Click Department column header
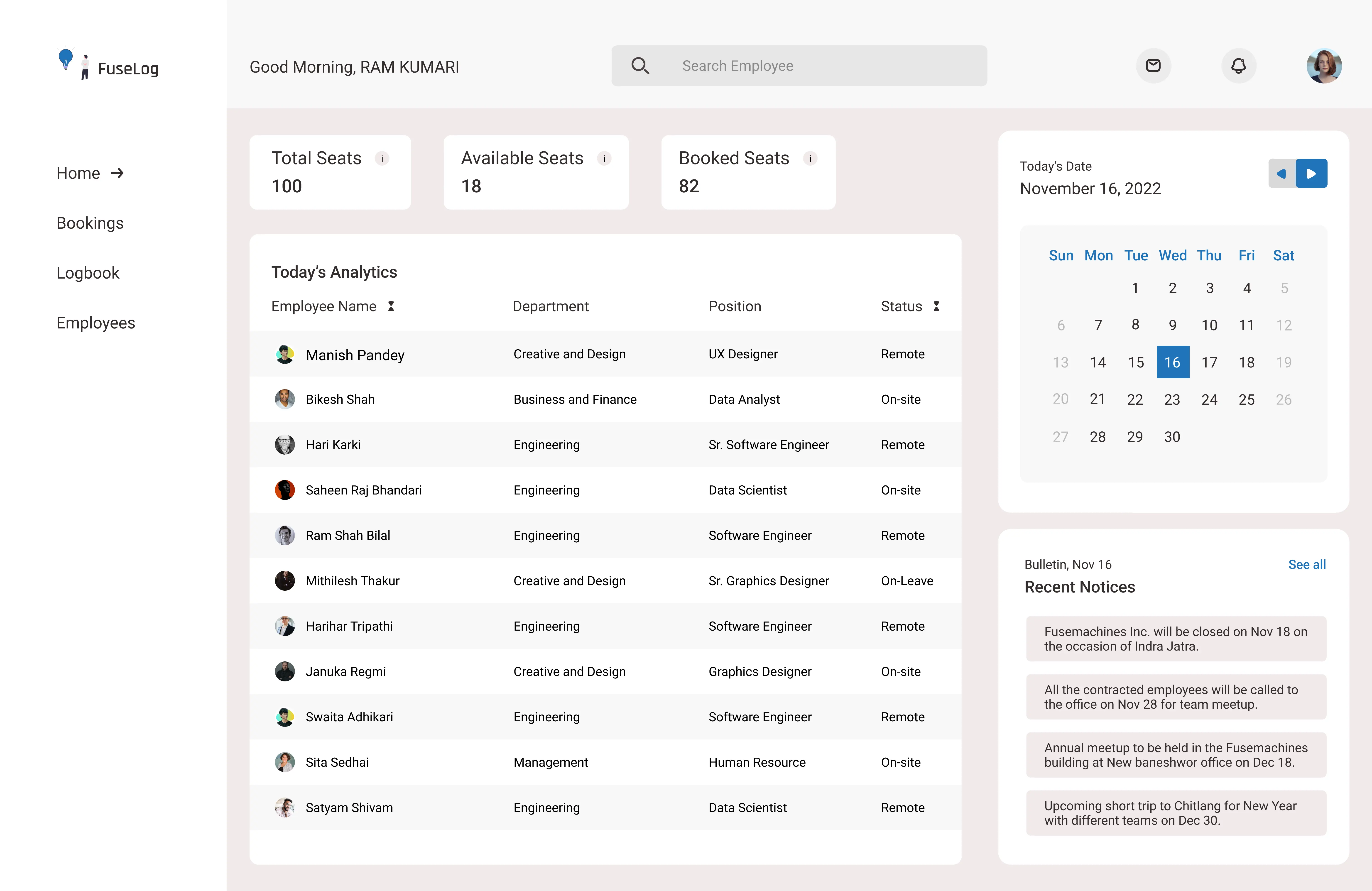The image size is (1372, 891). point(551,307)
